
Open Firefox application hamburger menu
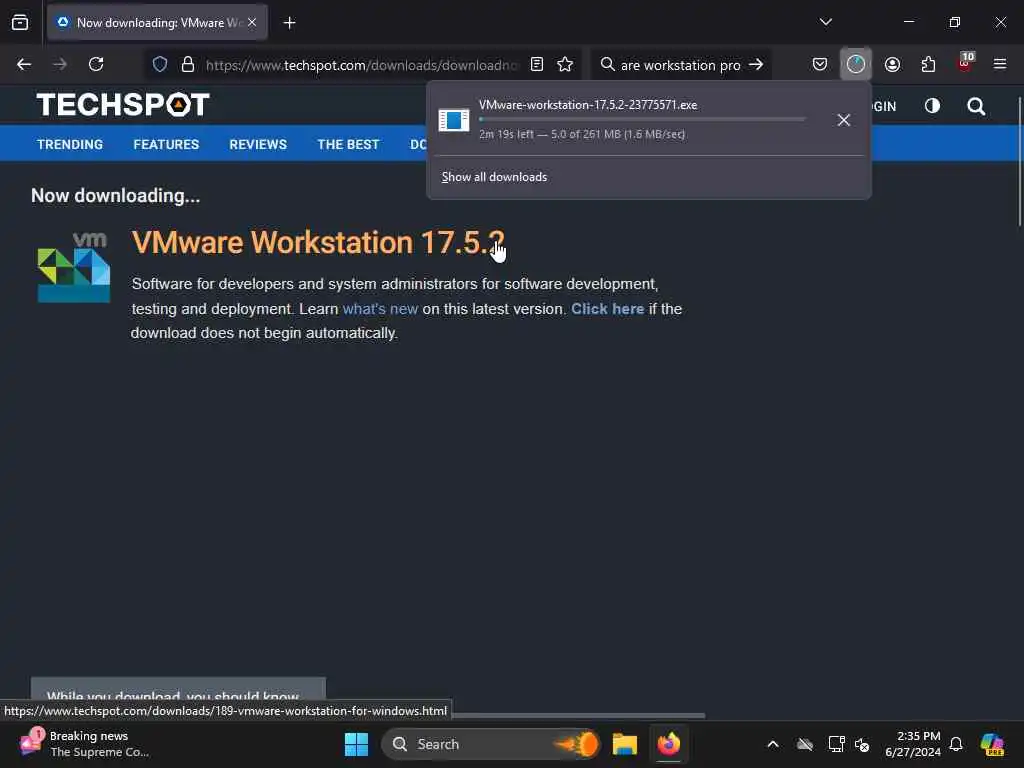coord(1000,64)
